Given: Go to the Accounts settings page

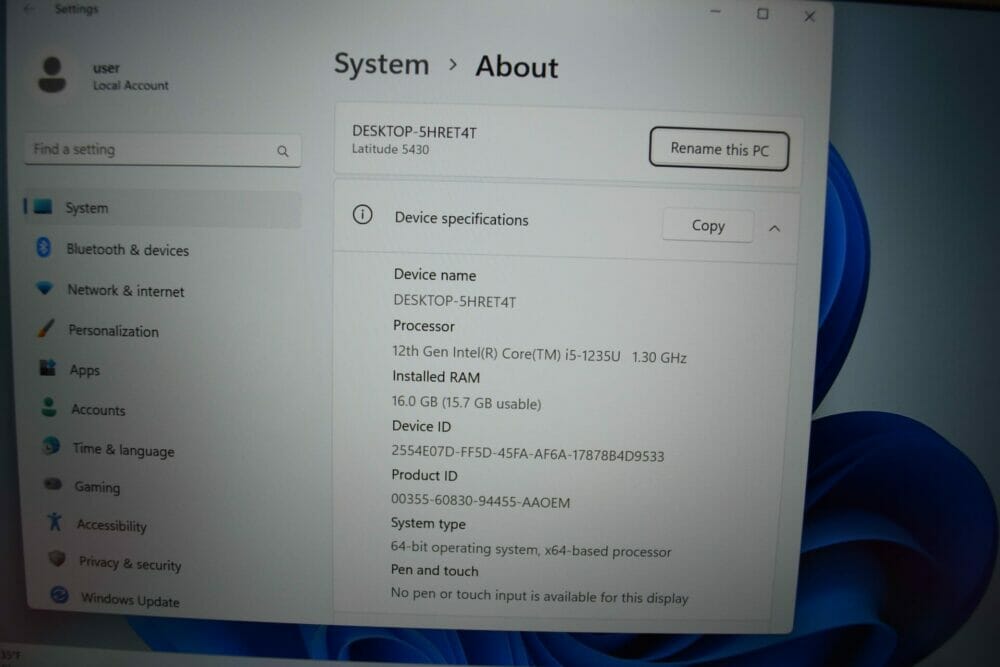Looking at the screenshot, I should pos(98,410).
